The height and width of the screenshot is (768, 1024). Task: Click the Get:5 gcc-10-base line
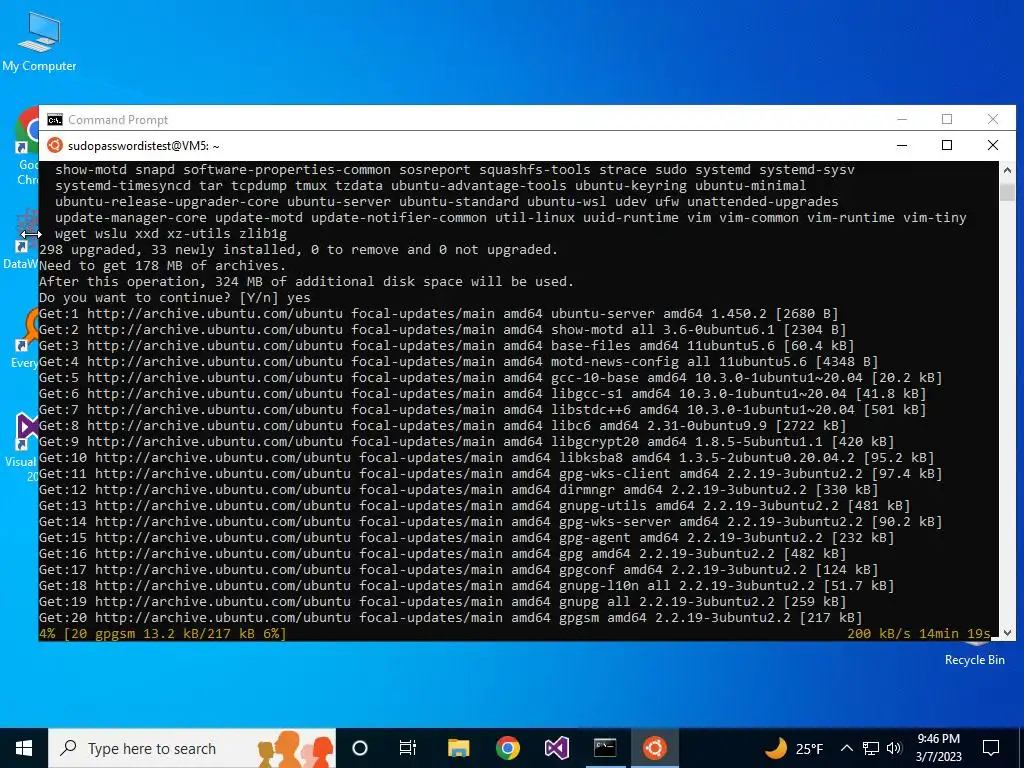(x=490, y=377)
